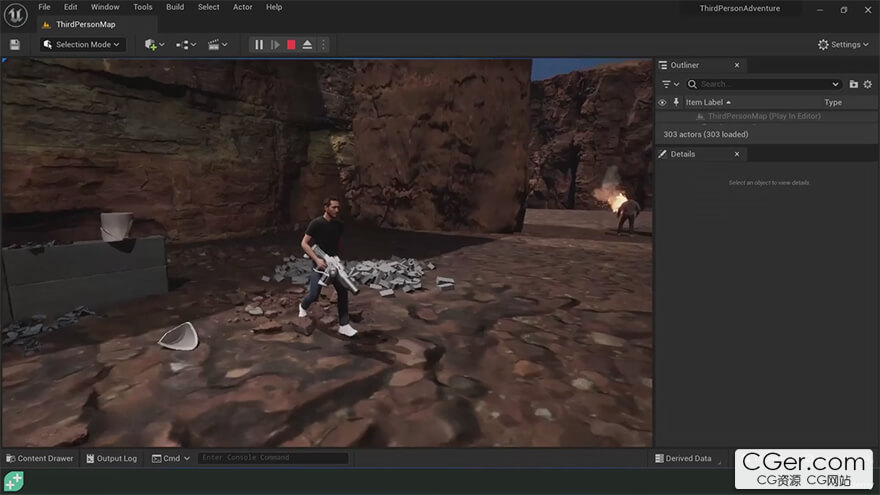Restore down the Unreal Editor window
The height and width of the screenshot is (495, 880).
[x=844, y=10]
